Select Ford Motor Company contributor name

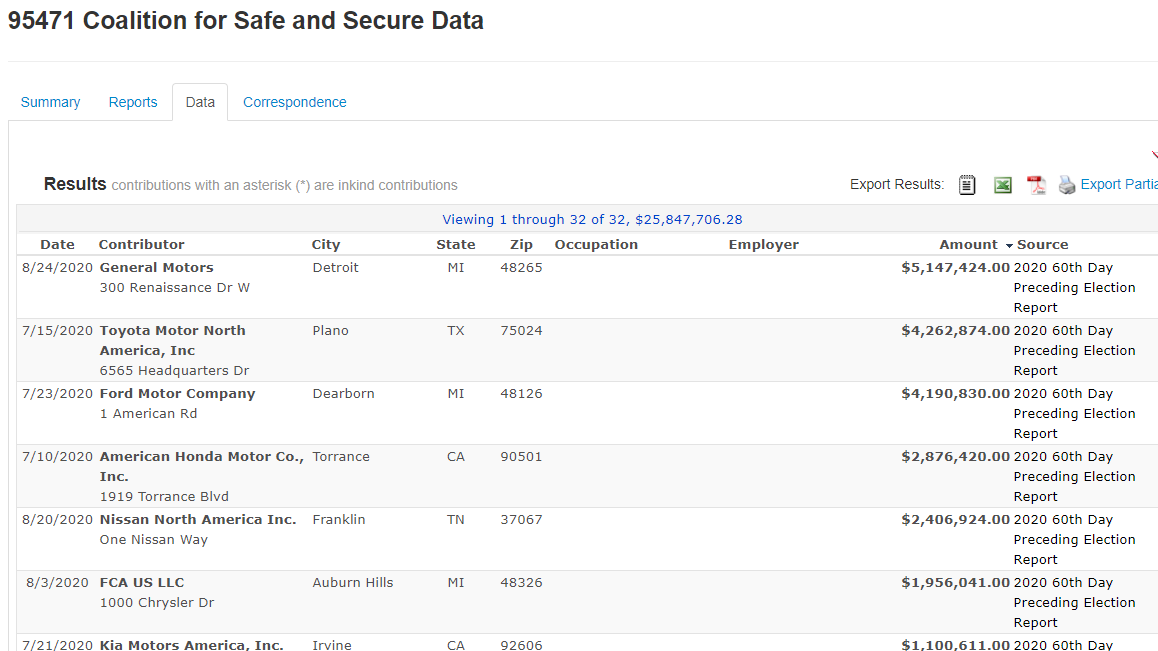pyautogui.click(x=177, y=394)
